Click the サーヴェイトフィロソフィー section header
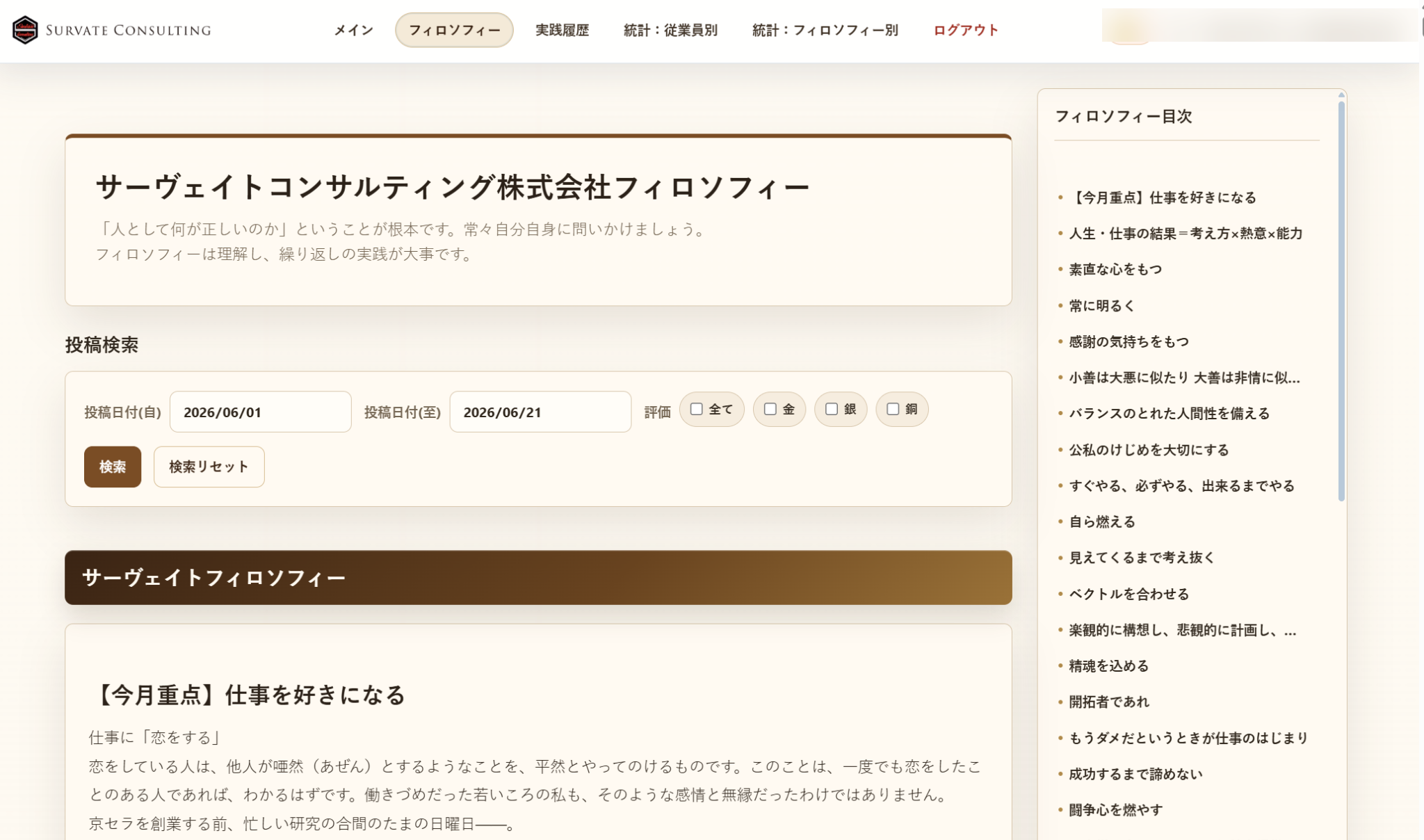This screenshot has height=840, width=1424. coord(538,578)
